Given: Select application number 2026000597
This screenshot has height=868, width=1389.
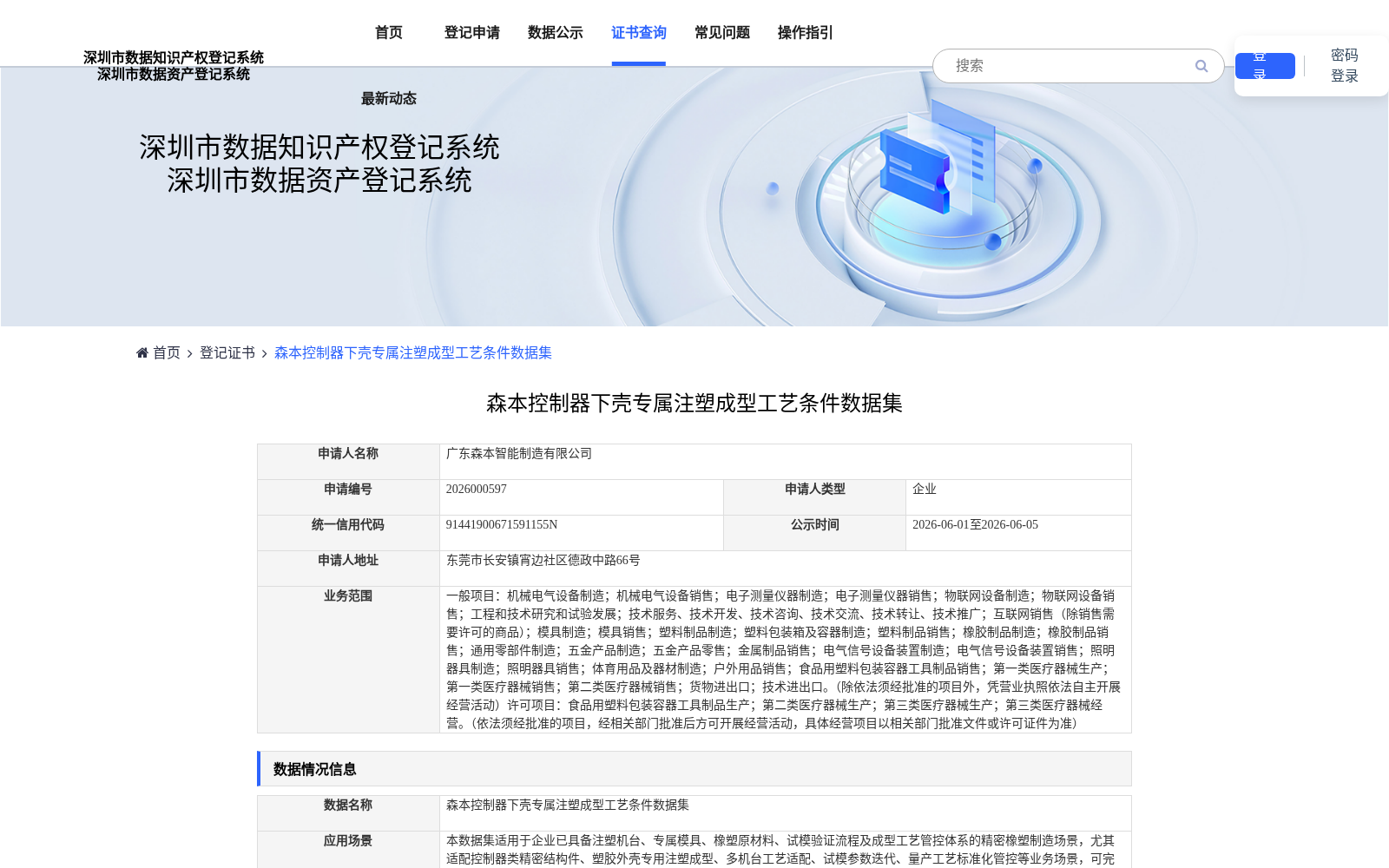Looking at the screenshot, I should [477, 490].
